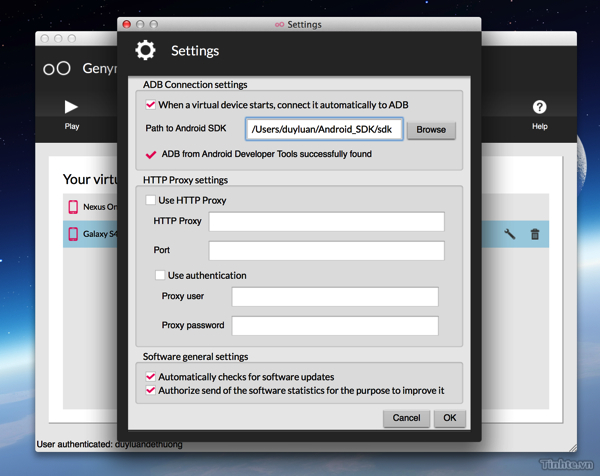
Task: Click into the Proxy password field
Action: (335, 325)
